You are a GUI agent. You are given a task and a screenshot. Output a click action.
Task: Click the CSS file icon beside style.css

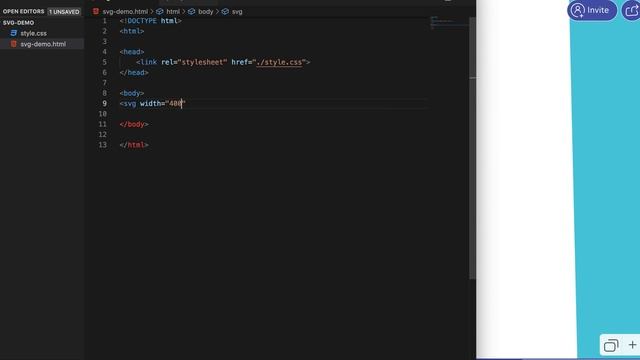tap(13, 33)
